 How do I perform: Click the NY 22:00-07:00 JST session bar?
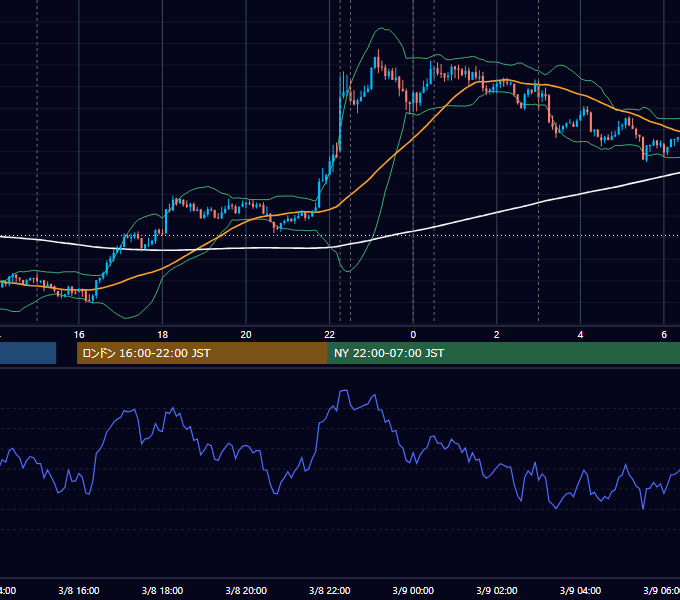(503, 353)
